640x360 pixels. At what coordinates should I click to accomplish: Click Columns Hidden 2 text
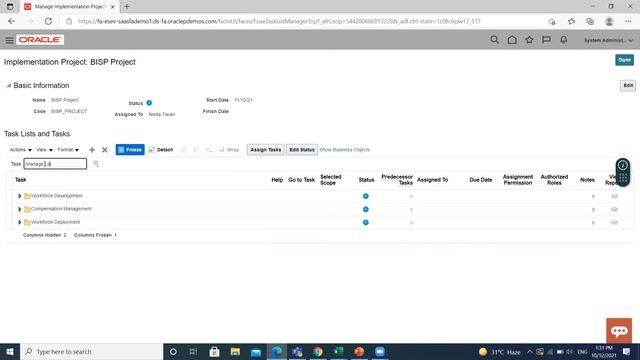tap(44, 235)
